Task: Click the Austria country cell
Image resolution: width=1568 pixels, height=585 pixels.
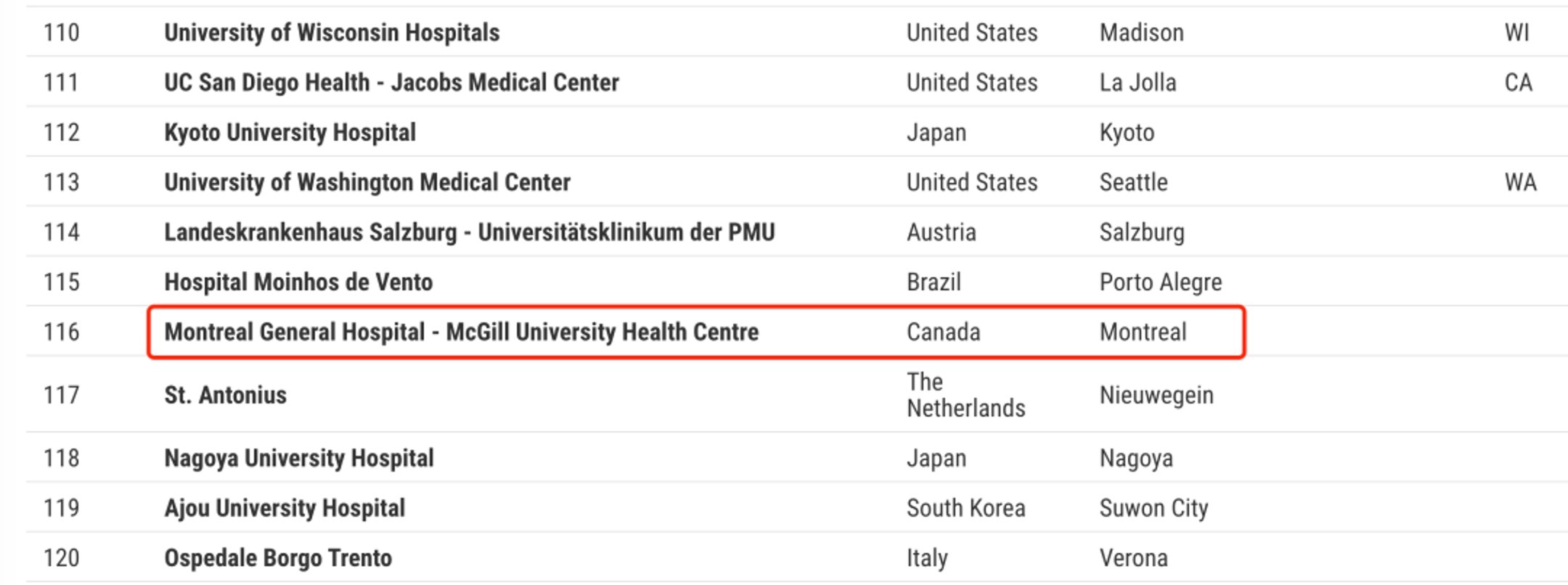Action: pyautogui.click(x=942, y=232)
